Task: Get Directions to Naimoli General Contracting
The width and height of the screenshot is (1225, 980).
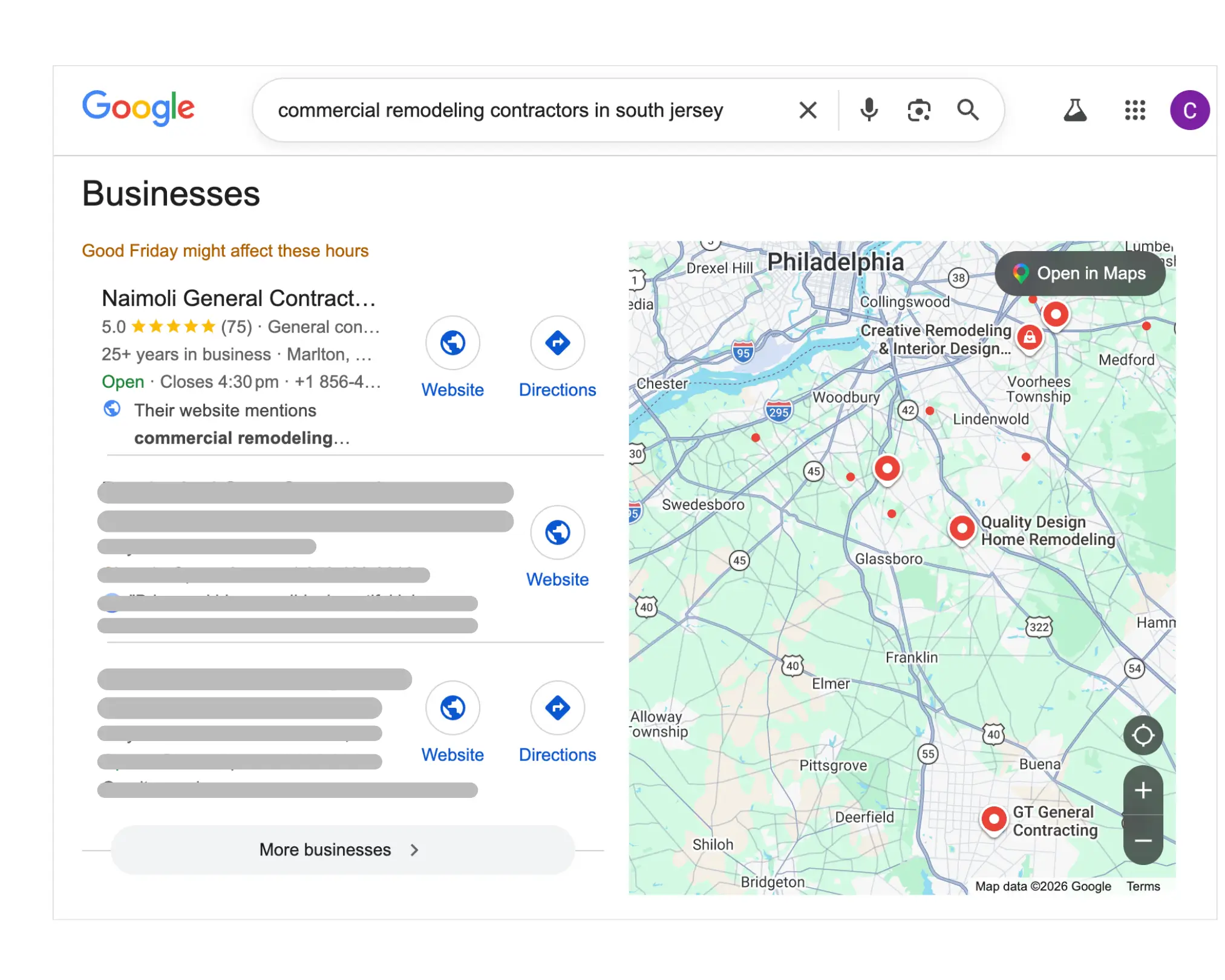Action: click(557, 343)
